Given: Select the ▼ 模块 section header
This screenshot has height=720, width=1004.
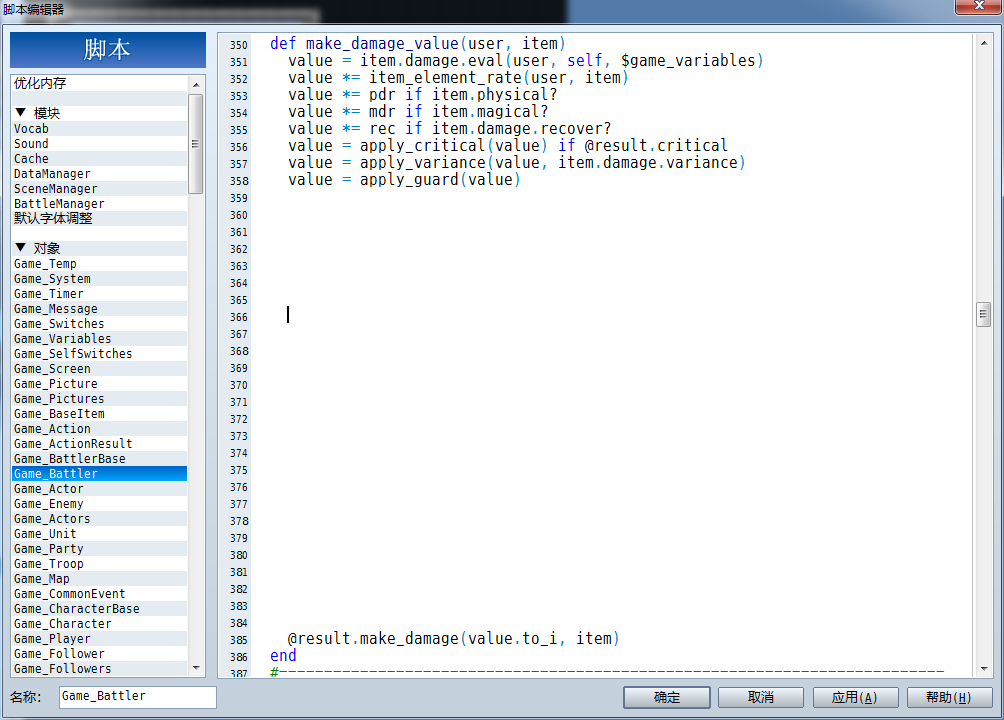Looking at the screenshot, I should (x=100, y=113).
